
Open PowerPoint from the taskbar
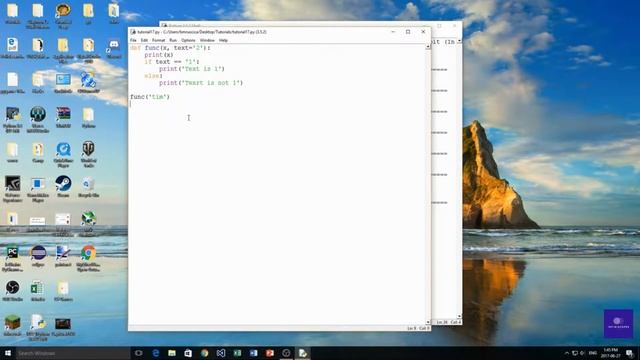click(270, 353)
